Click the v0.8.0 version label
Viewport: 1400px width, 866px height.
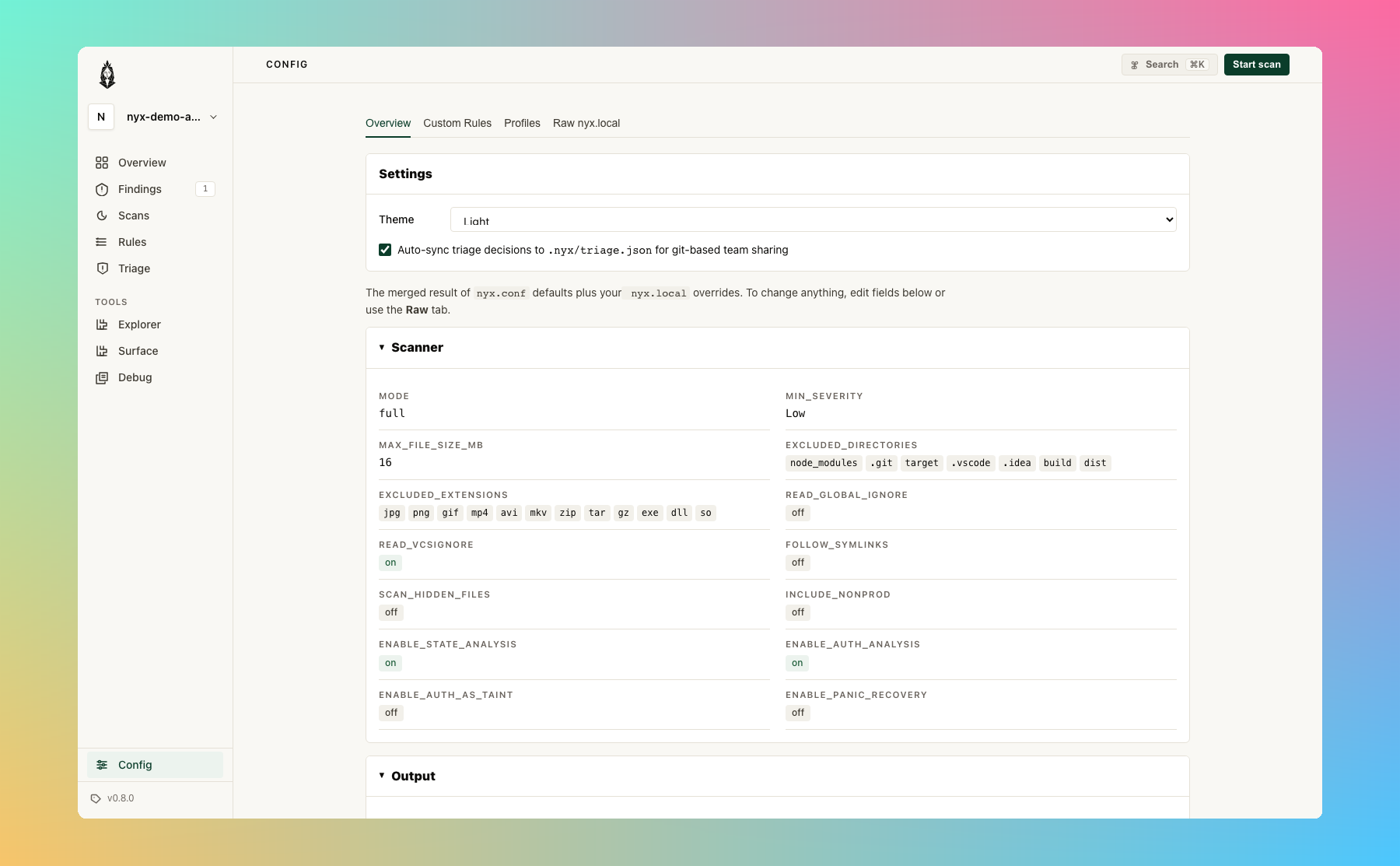pos(121,798)
